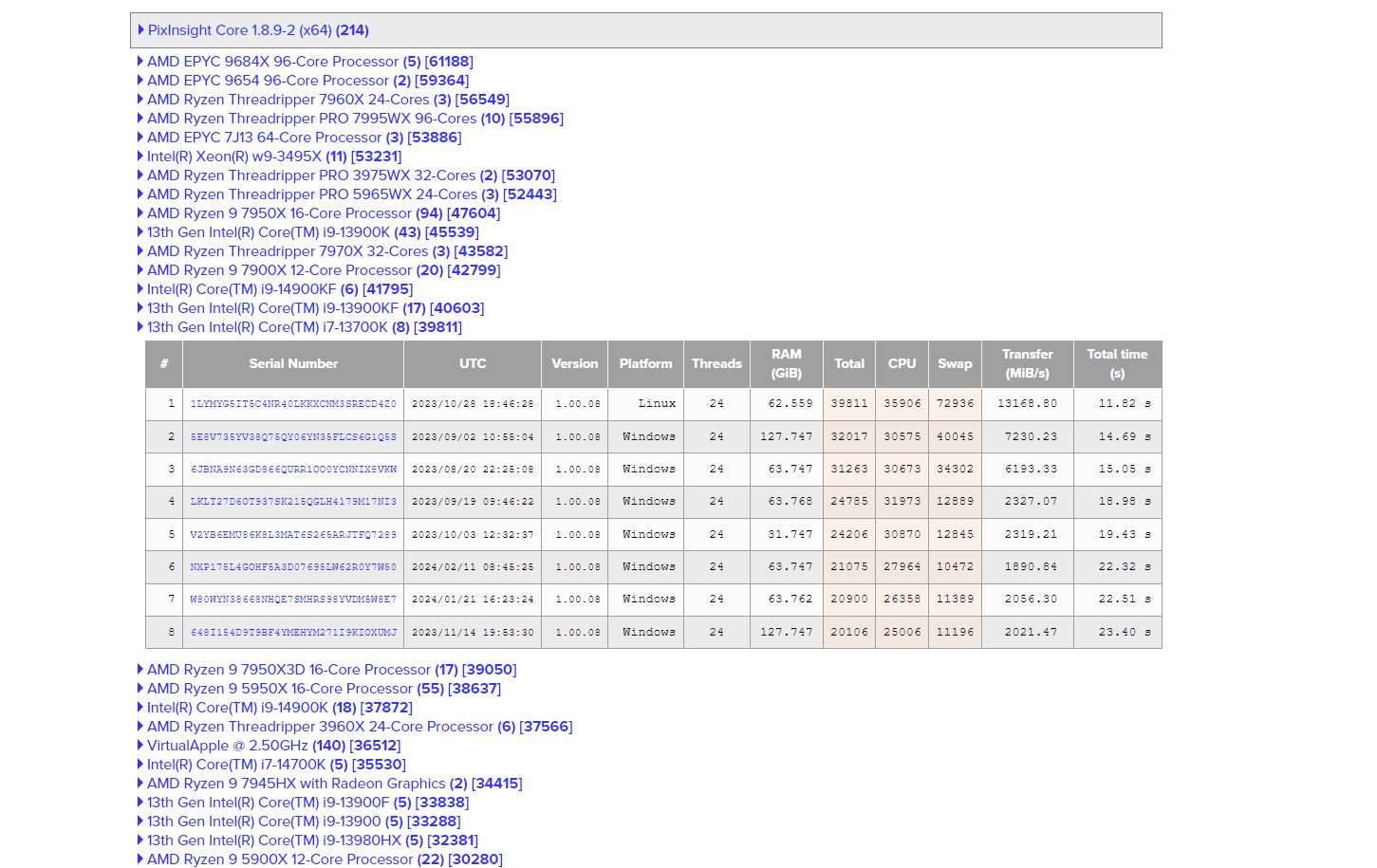Open serial number NXP175L4GOHF5A3D07695LW62R0Y7W50
This screenshot has width=1377, height=868.
(x=293, y=567)
